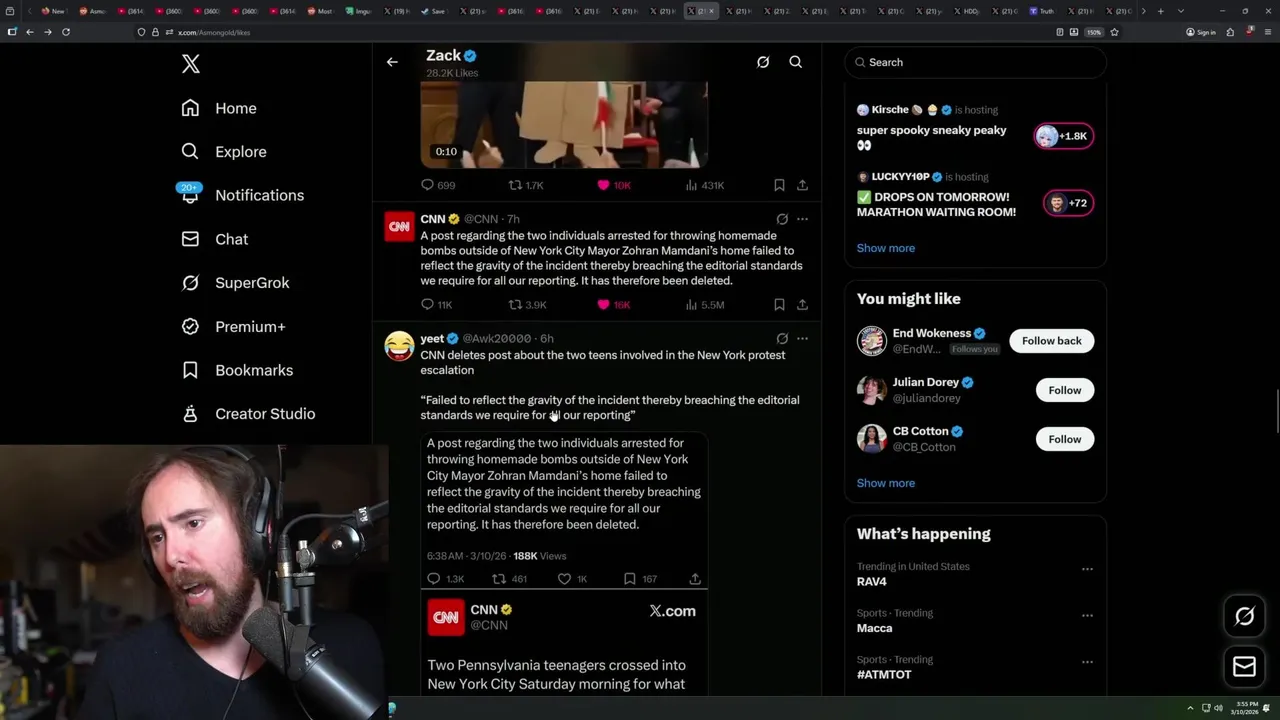
Task: Open End Wokeness profile name
Action: click(931, 333)
